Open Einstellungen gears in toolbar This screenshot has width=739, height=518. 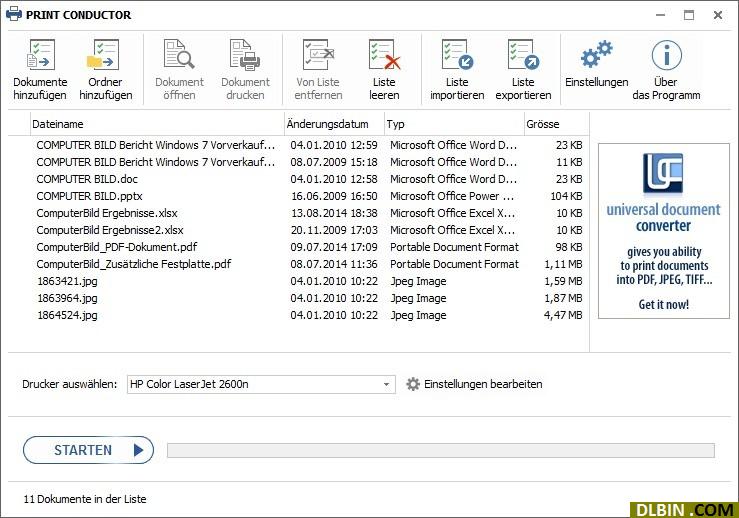click(x=596, y=56)
